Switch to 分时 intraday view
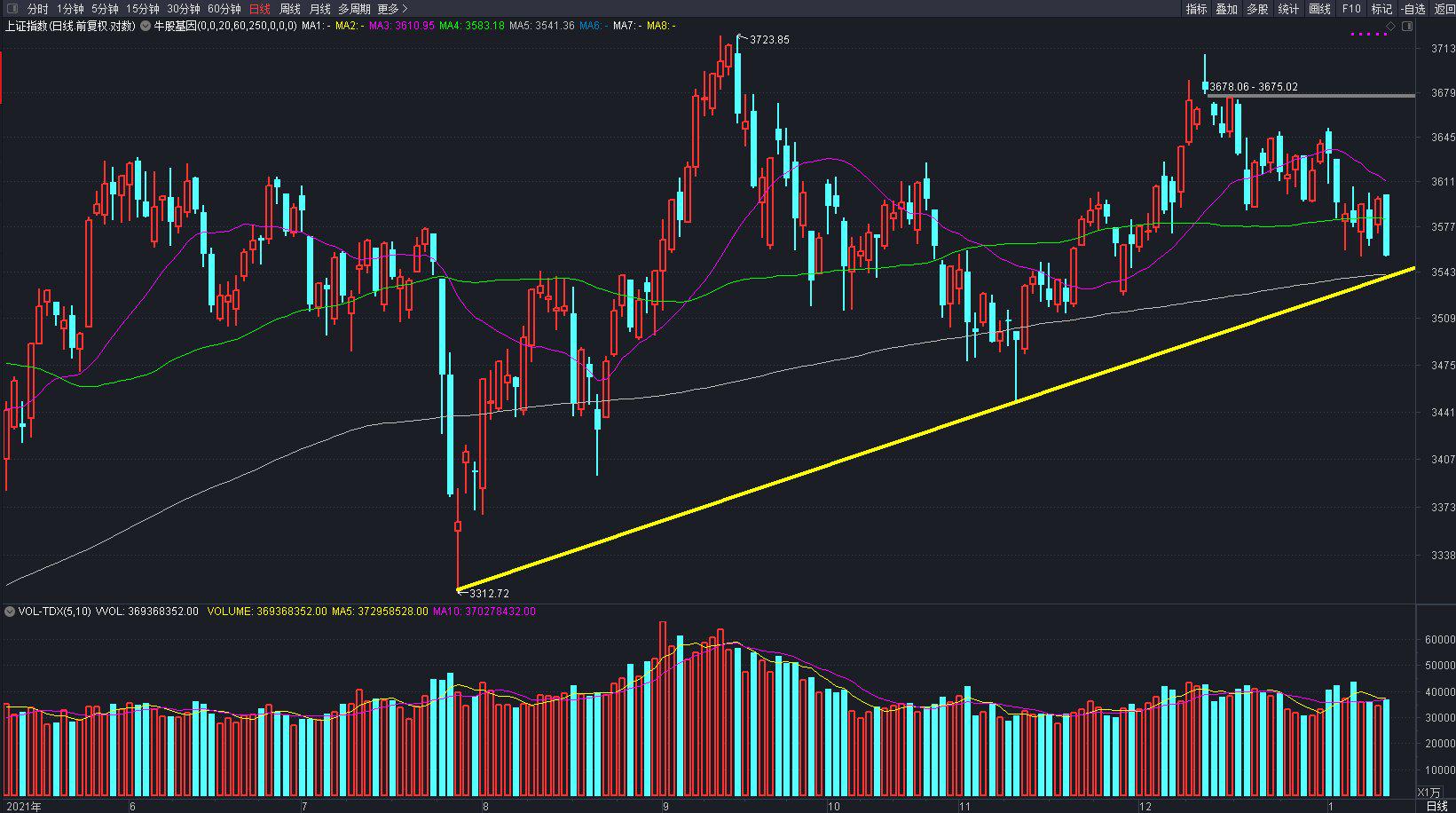Screen dimensions: 1456x813 [38, 9]
